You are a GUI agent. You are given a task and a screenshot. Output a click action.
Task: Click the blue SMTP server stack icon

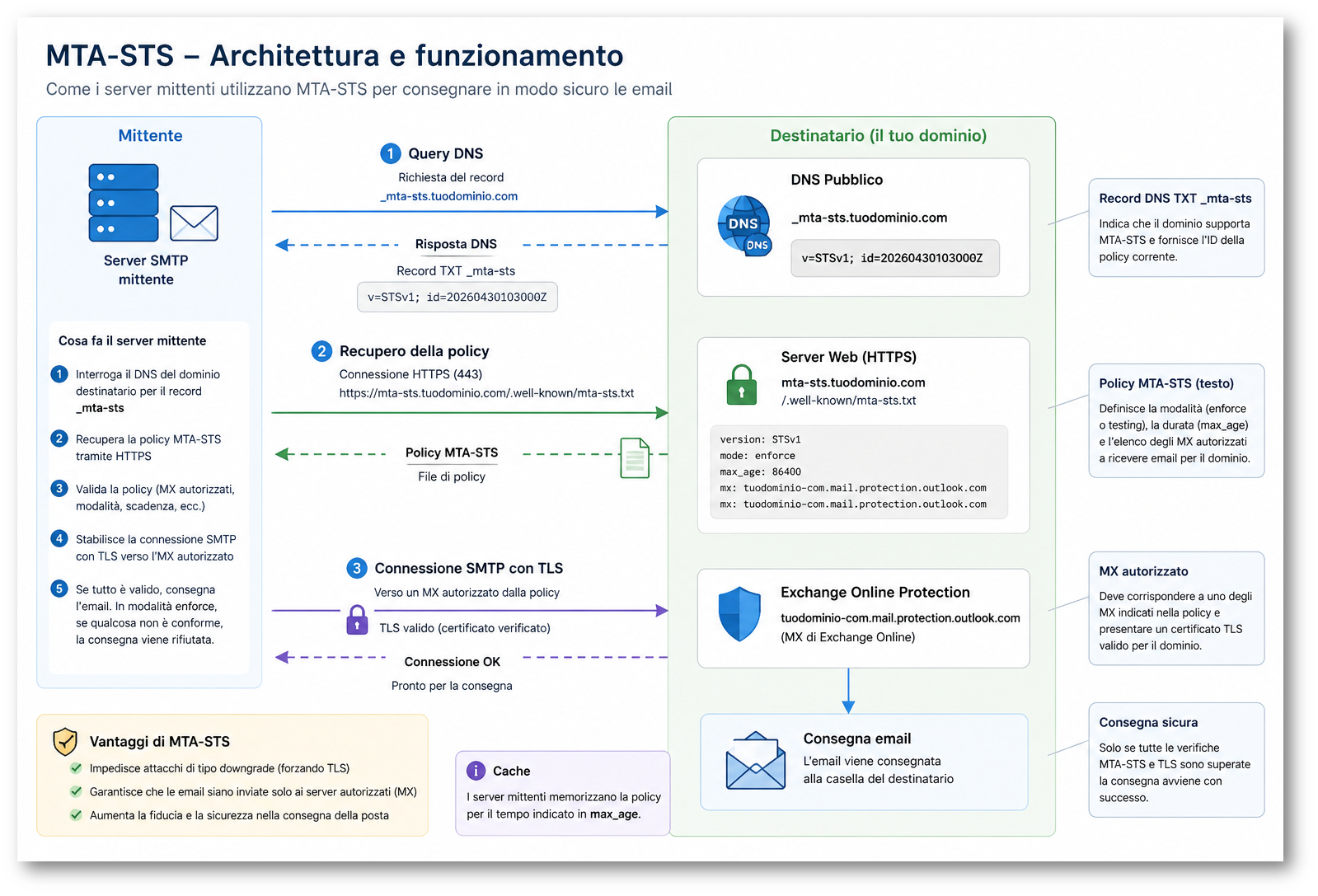tap(124, 203)
